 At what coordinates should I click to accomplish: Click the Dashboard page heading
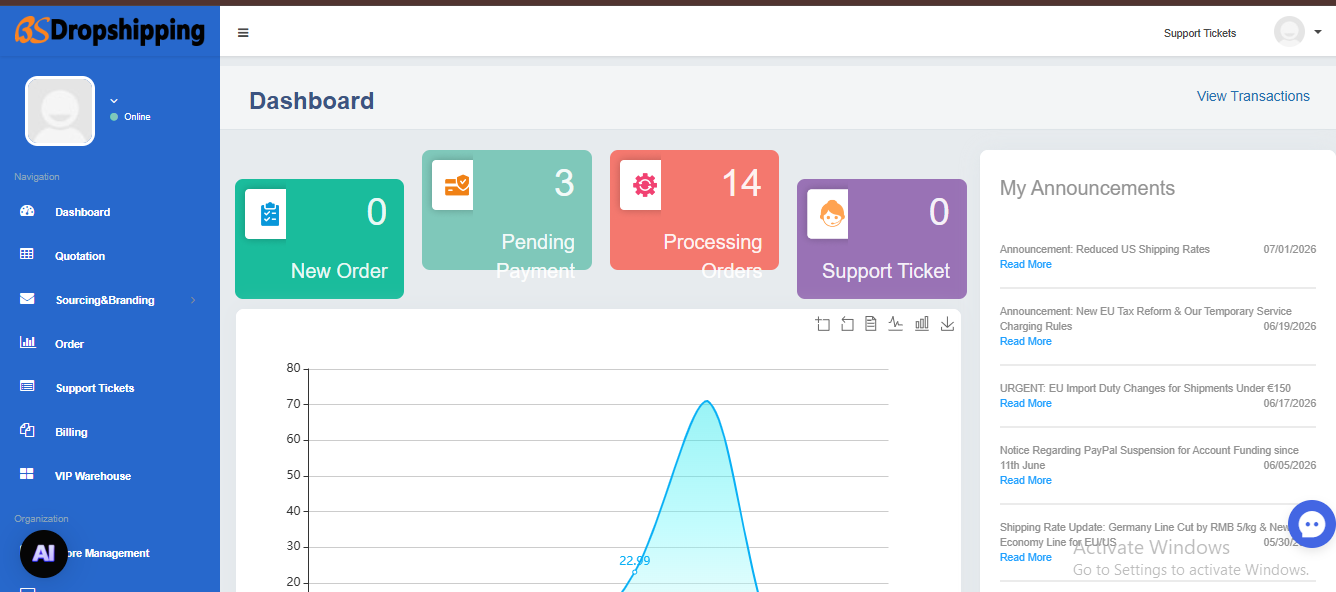[312, 100]
